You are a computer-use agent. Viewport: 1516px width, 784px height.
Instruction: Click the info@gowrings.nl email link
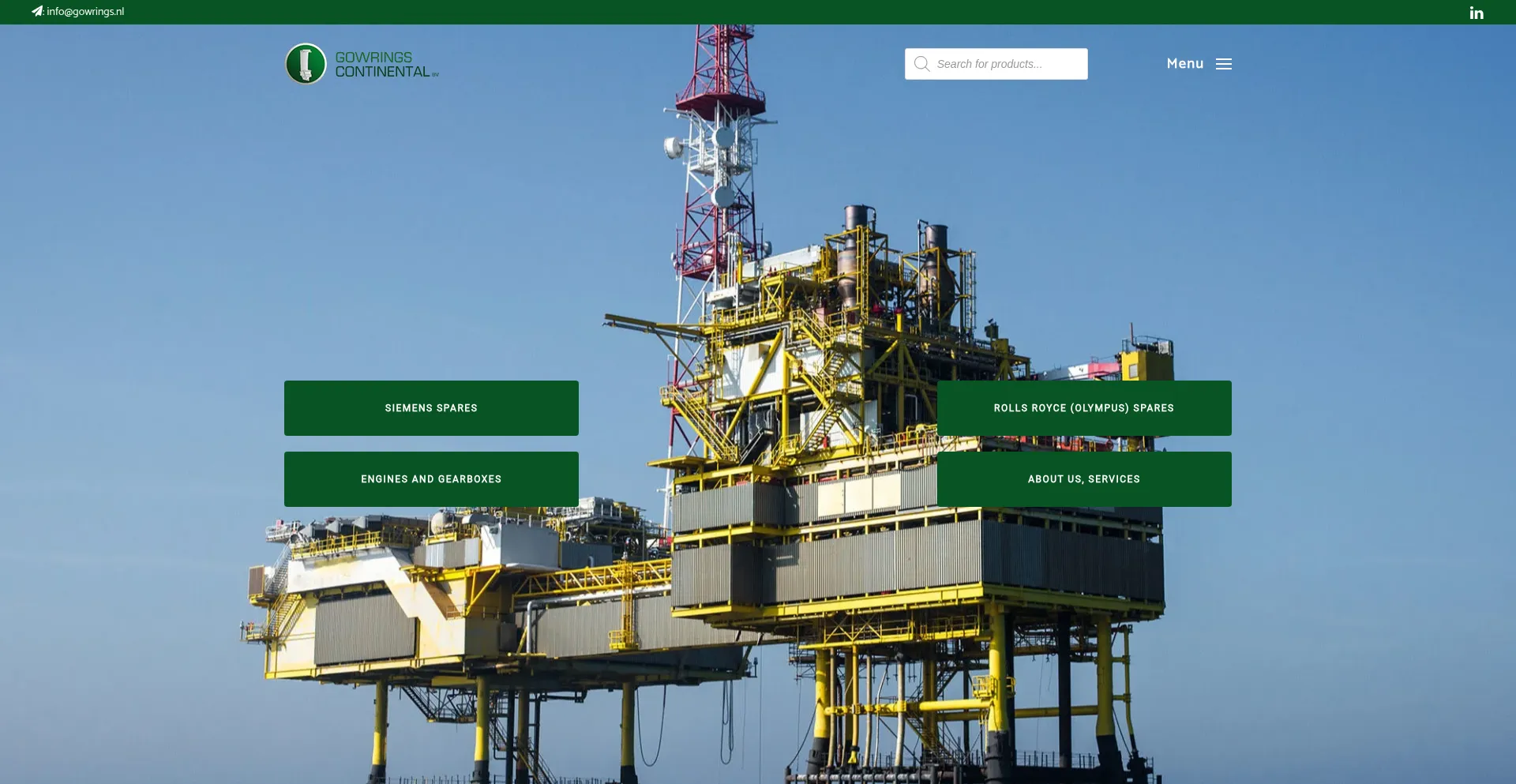(x=85, y=12)
